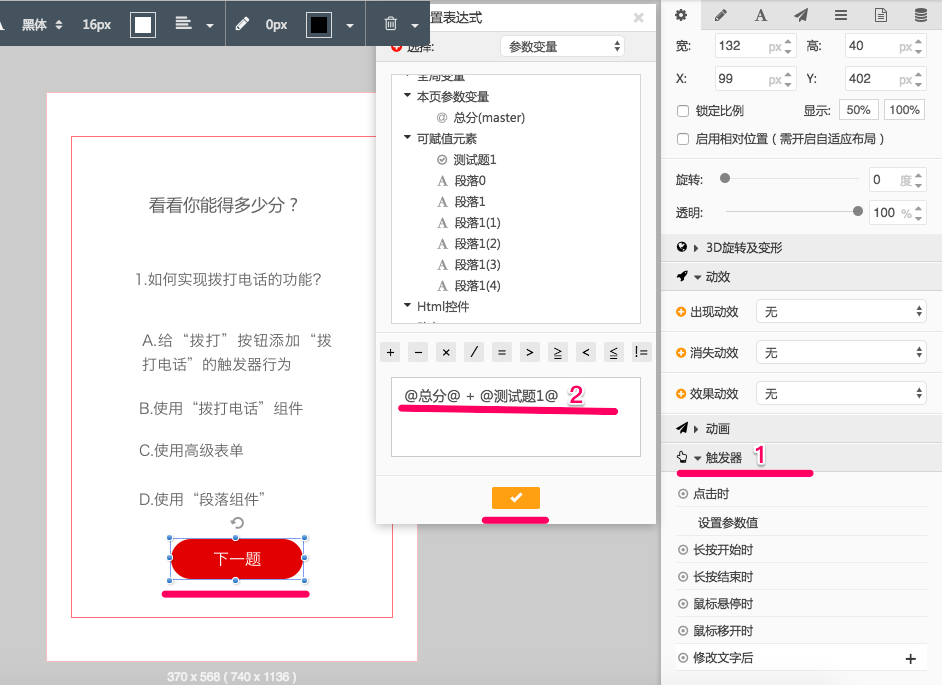Open the 参数变量 selection dropdown

[x=562, y=46]
